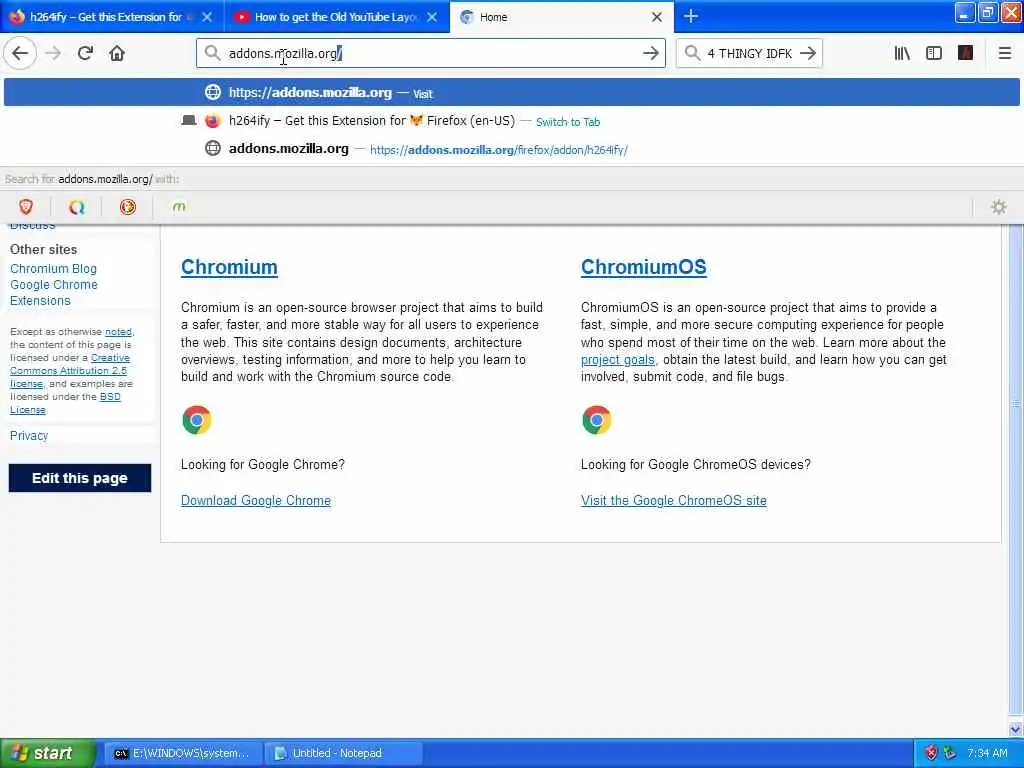
Task: Click inside the address bar field
Action: (430, 53)
